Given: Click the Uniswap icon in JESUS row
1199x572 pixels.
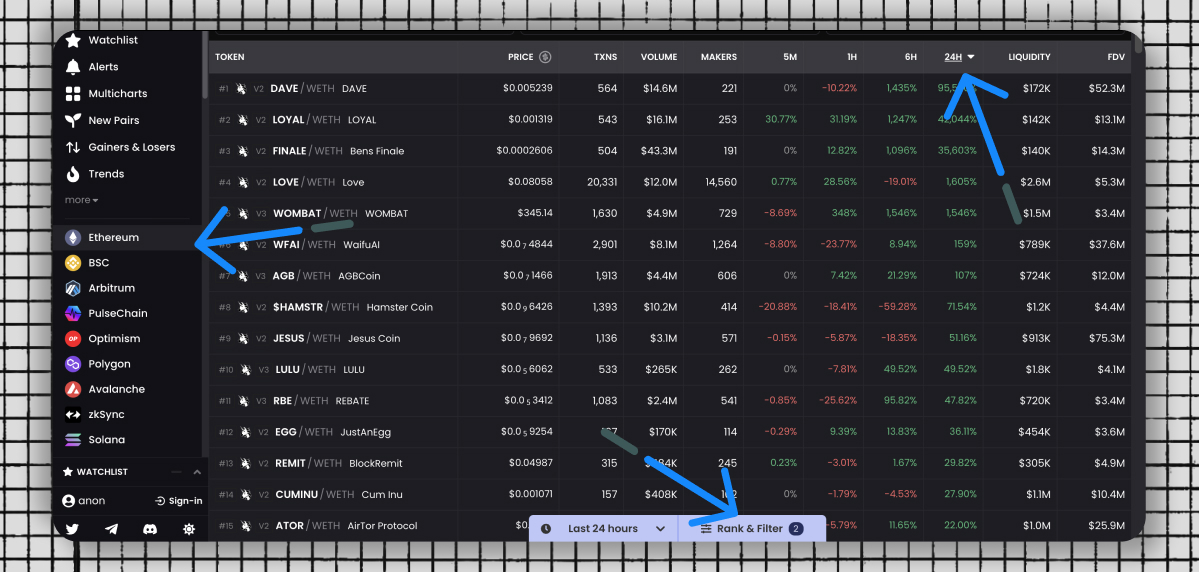Looking at the screenshot, I should 243,339.
